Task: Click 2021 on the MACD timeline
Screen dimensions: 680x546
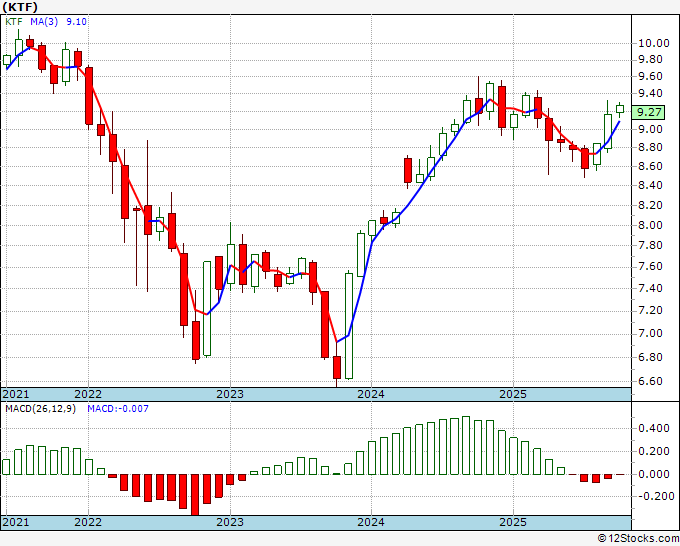Action: (16, 522)
